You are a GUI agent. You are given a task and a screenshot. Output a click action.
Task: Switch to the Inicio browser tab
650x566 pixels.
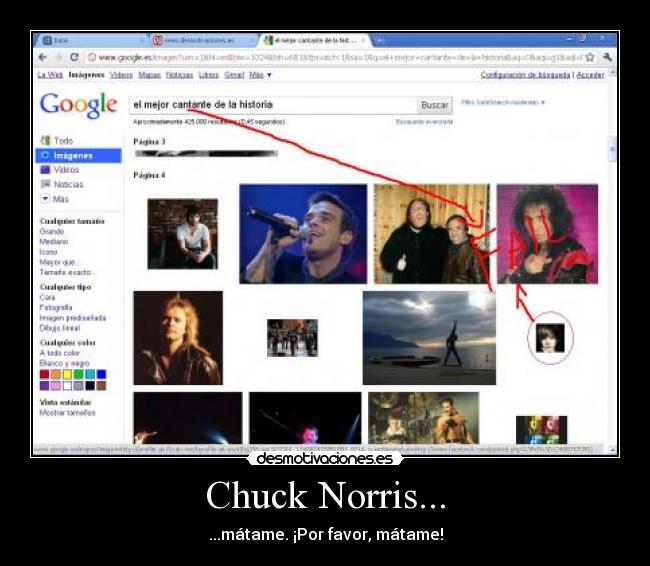[x=89, y=40]
